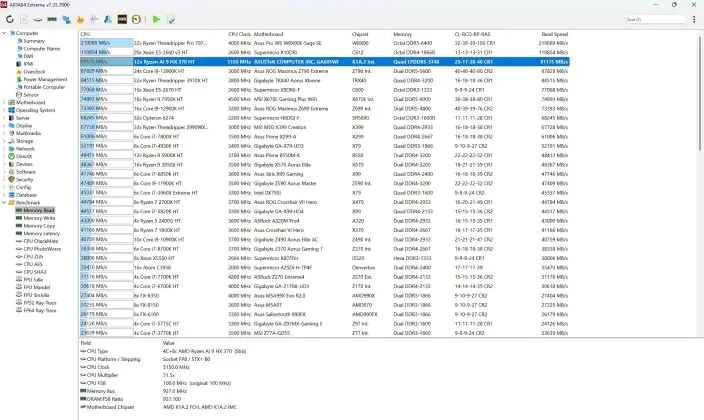Viewport: 704px width, 420px height.
Task: Sort by the CL-RCD-RP-RAS column header
Action: pyautogui.click(x=472, y=34)
